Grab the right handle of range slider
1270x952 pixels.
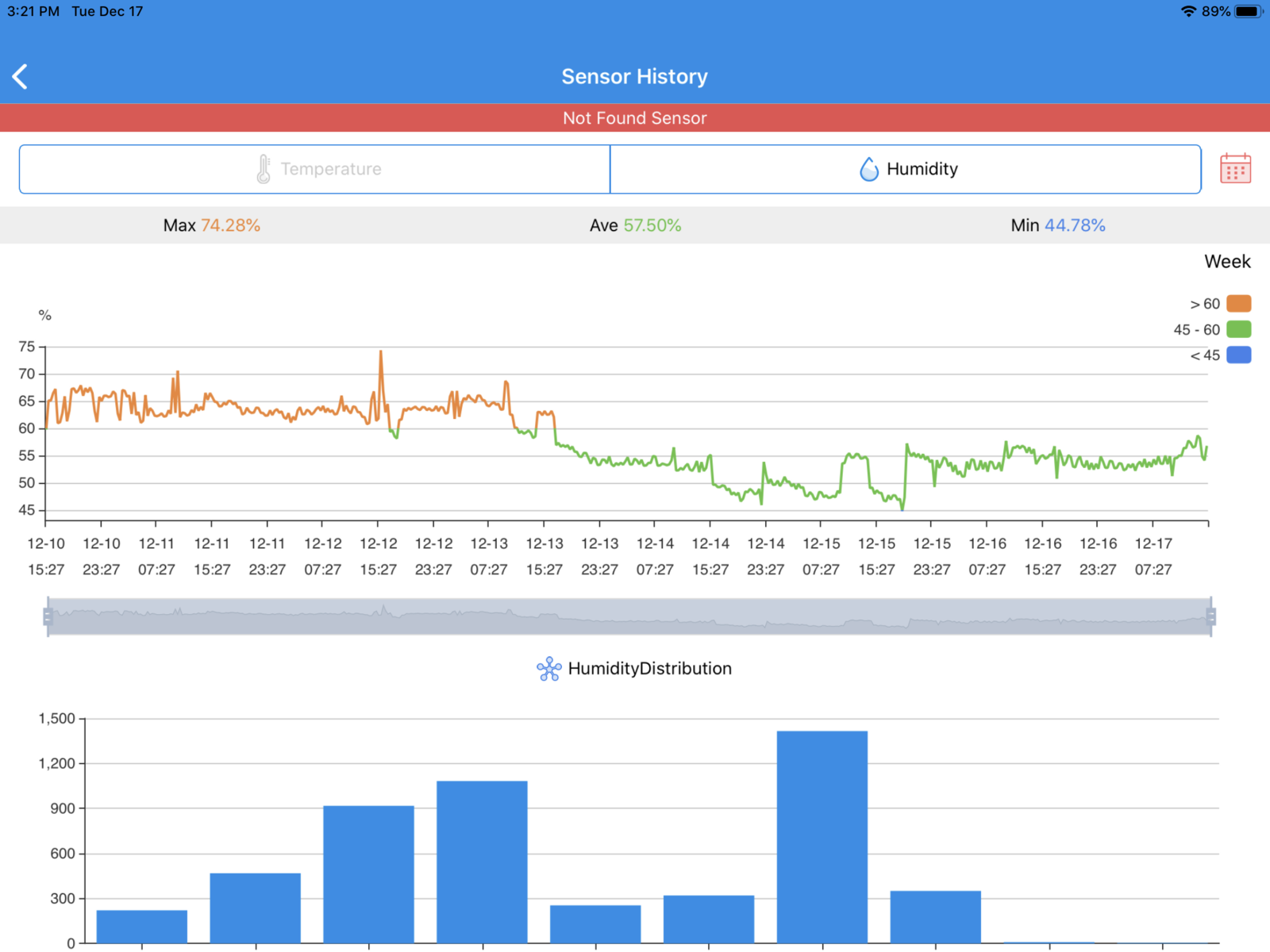pyautogui.click(x=1211, y=616)
